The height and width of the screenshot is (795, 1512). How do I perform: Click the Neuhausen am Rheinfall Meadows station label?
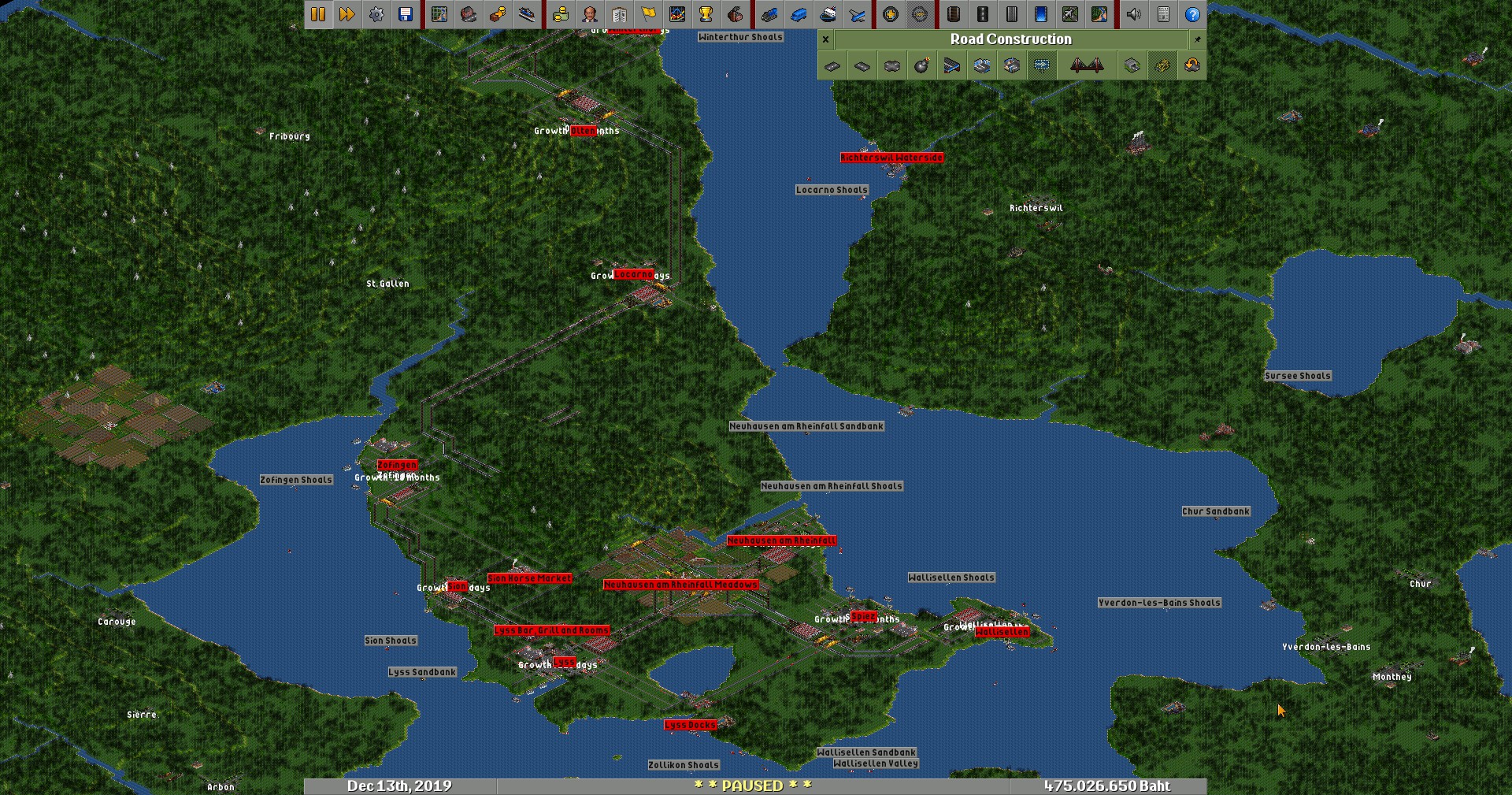click(x=680, y=585)
